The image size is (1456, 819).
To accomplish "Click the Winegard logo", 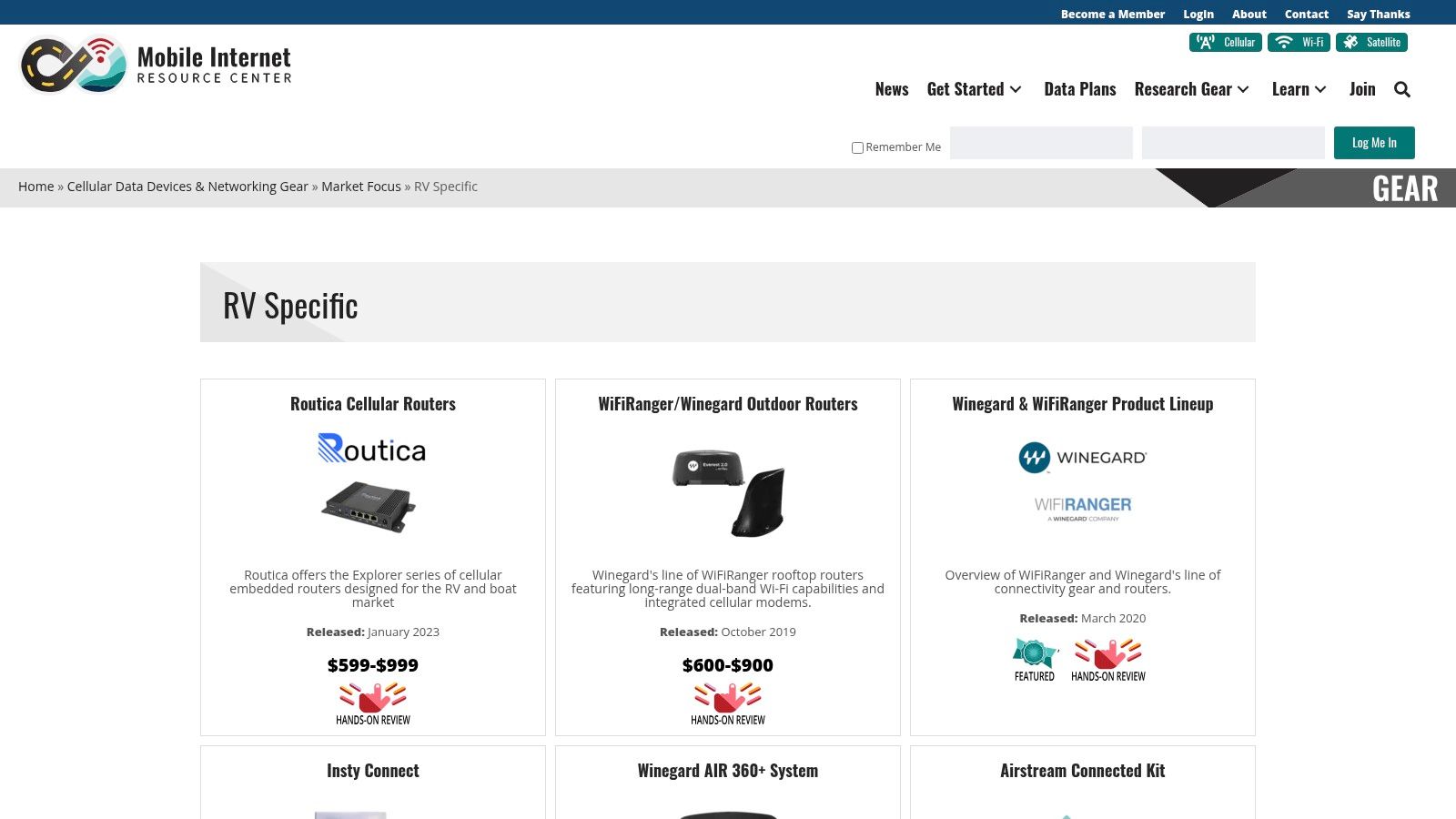I will 1083,458.
